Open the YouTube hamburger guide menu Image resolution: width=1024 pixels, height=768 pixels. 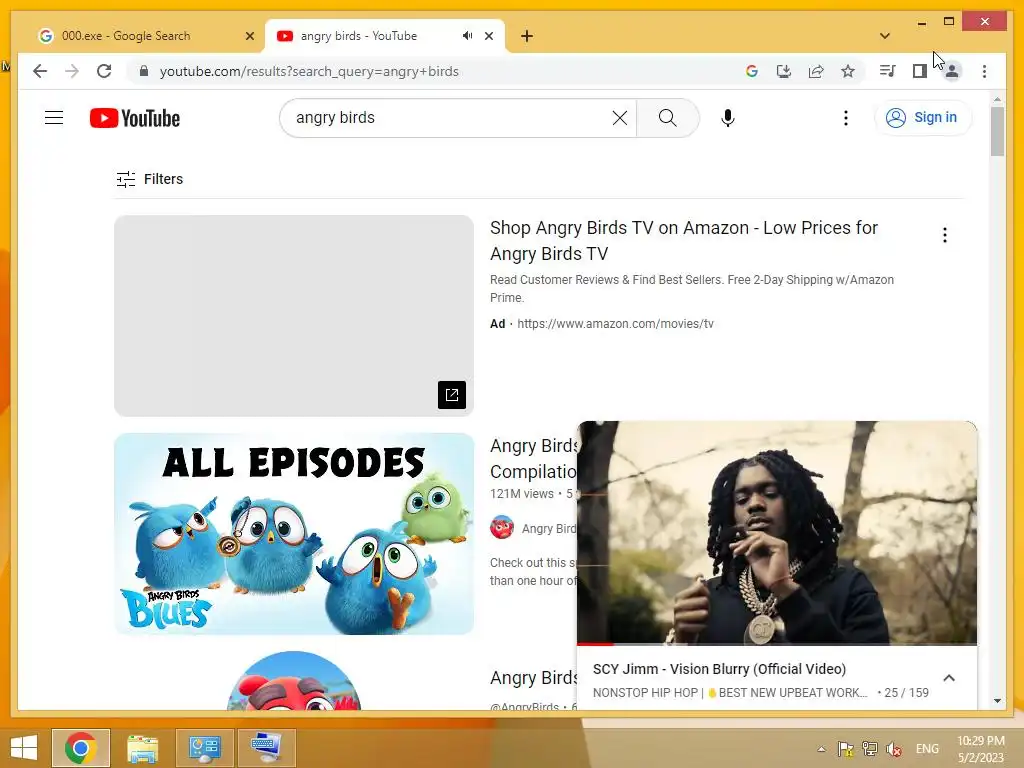(54, 118)
